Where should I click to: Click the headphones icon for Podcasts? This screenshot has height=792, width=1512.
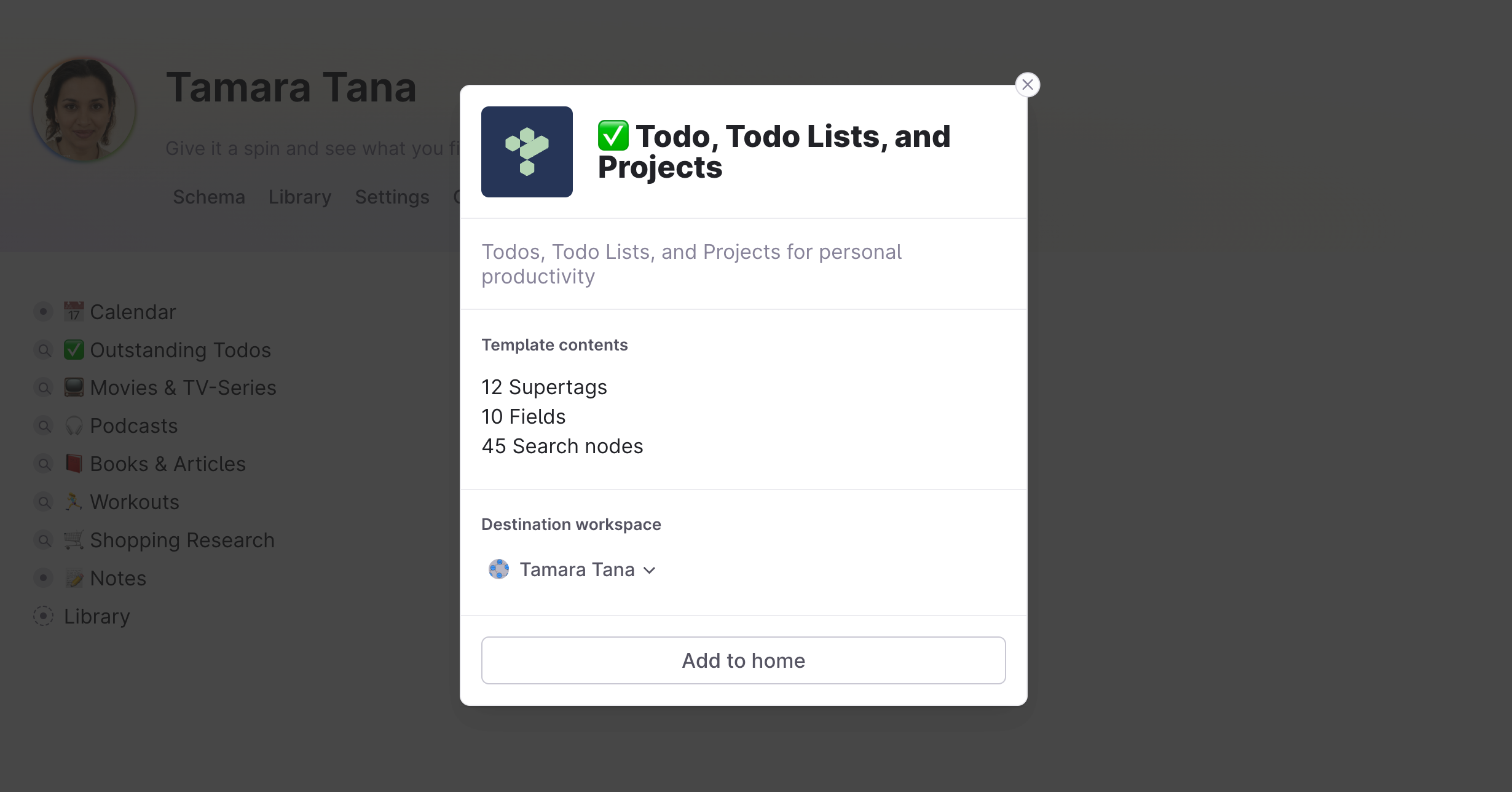coord(74,426)
